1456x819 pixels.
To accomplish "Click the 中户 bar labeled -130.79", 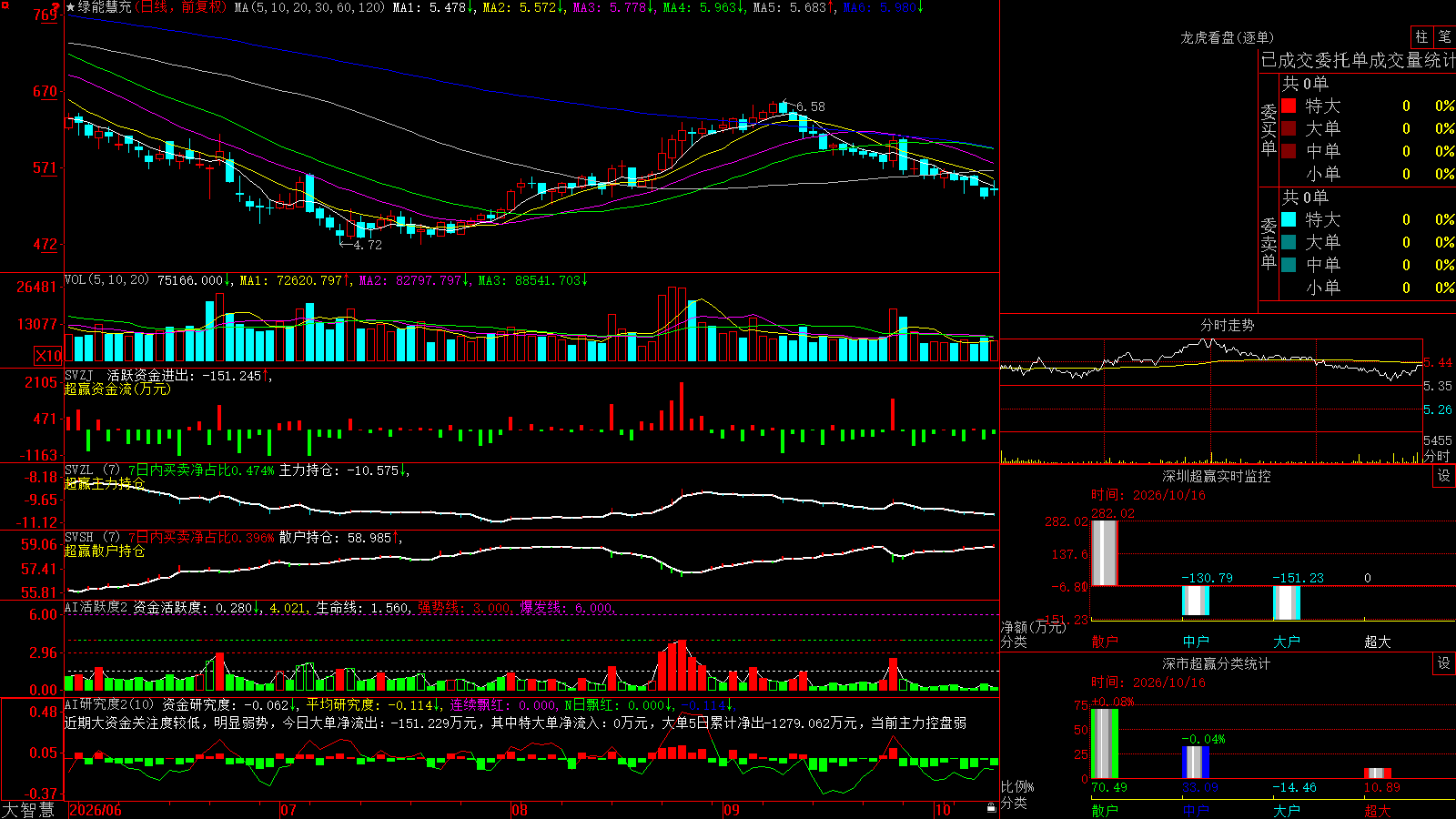I will coord(1196,601).
